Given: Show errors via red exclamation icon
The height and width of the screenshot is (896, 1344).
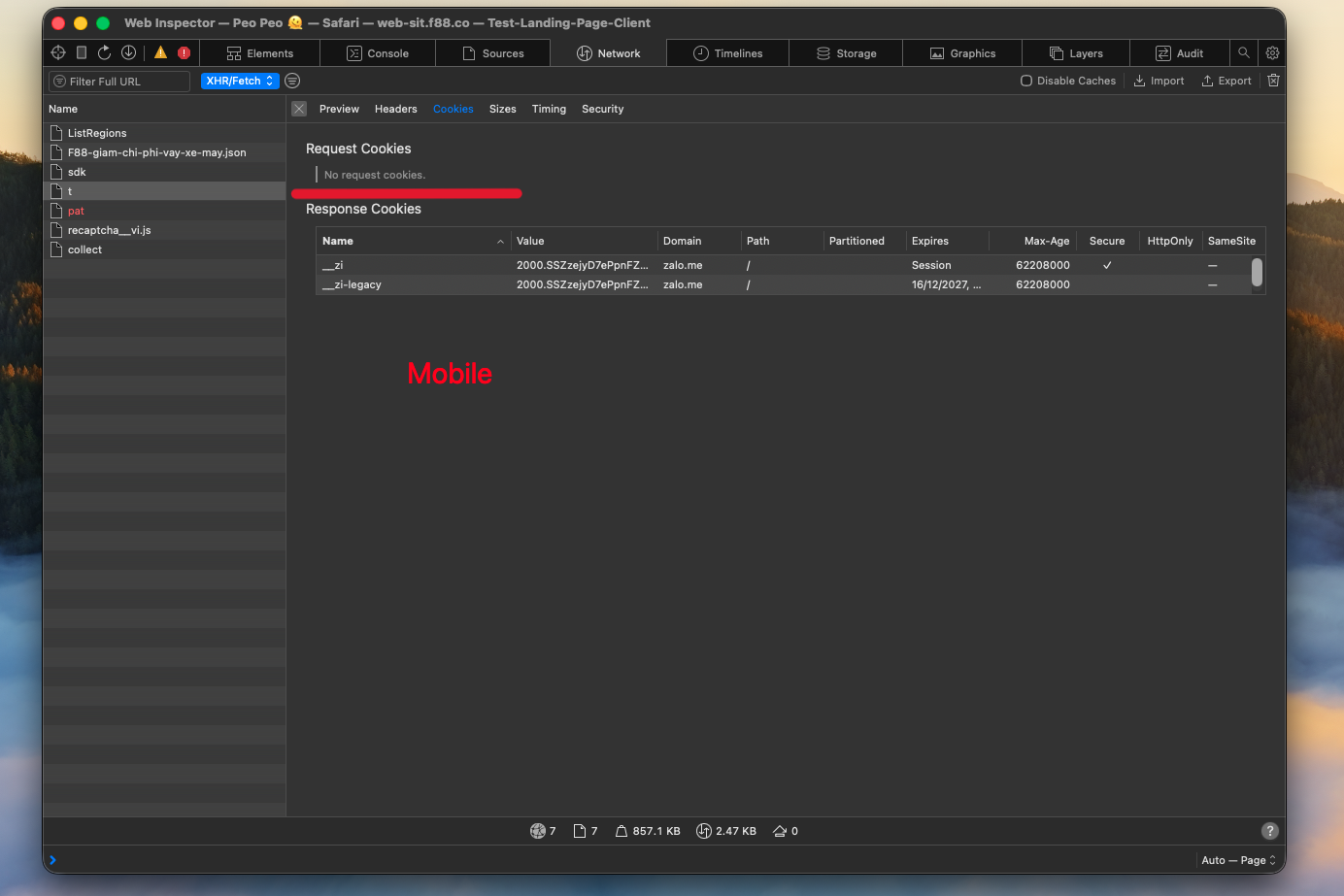Looking at the screenshot, I should coord(184,53).
